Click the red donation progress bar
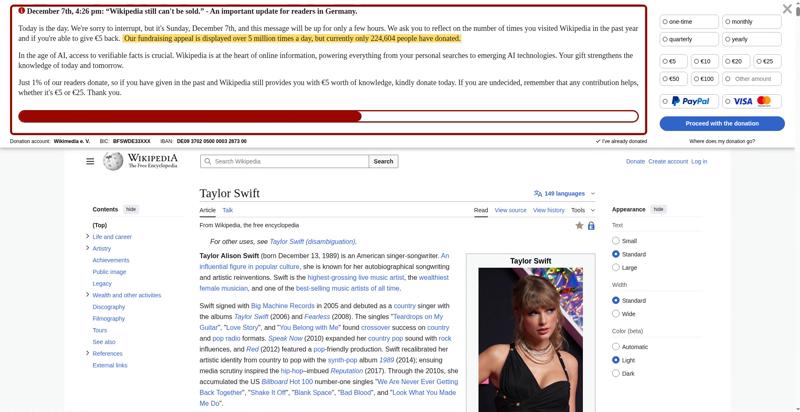This screenshot has height=412, width=800. point(190,116)
